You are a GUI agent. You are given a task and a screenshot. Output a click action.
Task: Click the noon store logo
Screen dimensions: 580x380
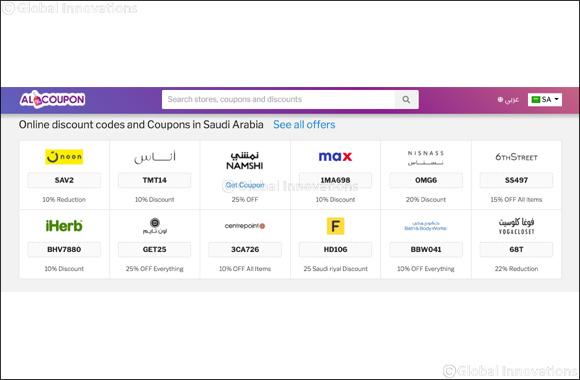click(64, 157)
